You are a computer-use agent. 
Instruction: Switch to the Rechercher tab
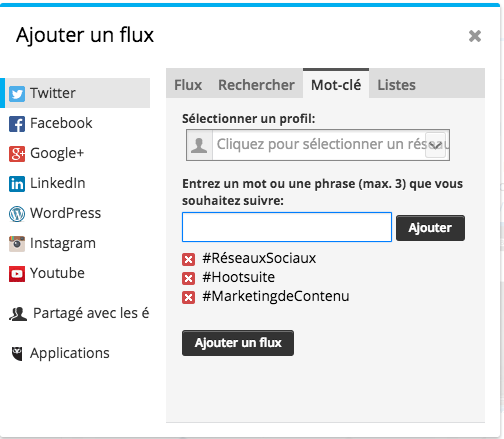coord(256,85)
